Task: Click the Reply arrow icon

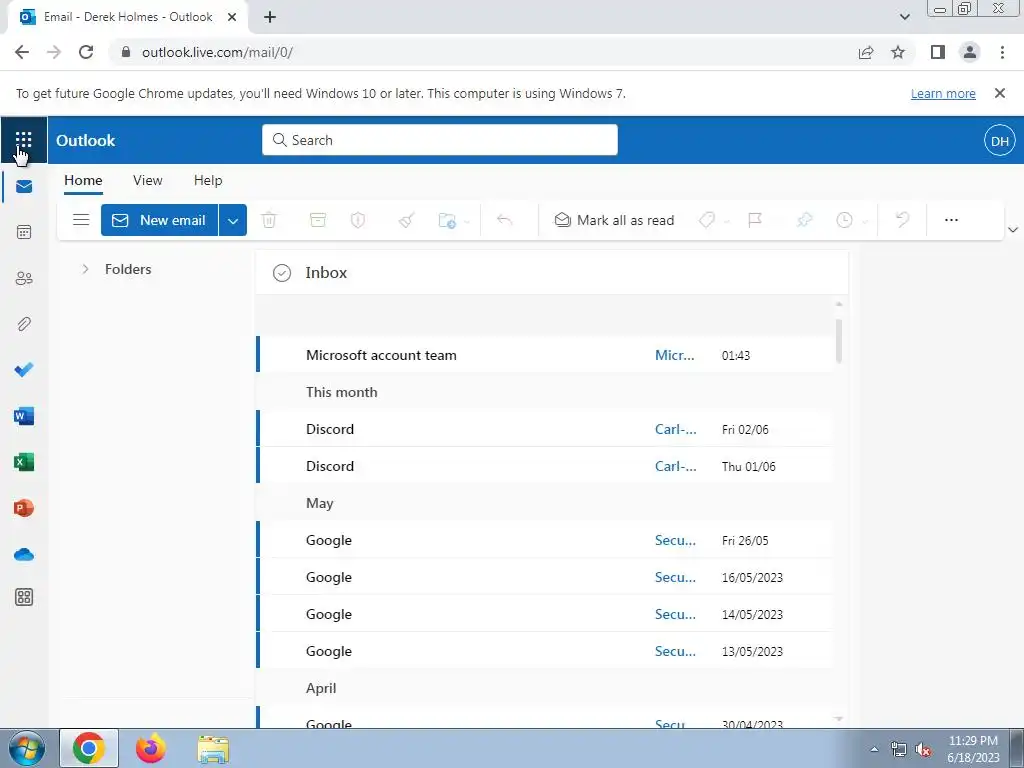Action: [504, 220]
